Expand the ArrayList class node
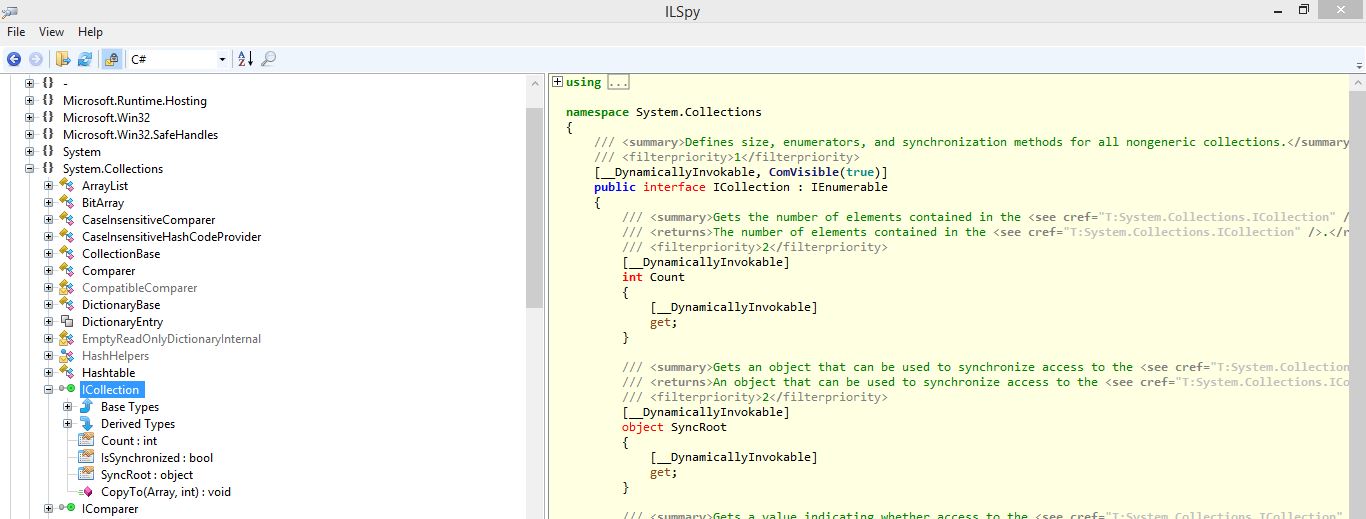Screen dimensions: 1366x519 point(48,185)
